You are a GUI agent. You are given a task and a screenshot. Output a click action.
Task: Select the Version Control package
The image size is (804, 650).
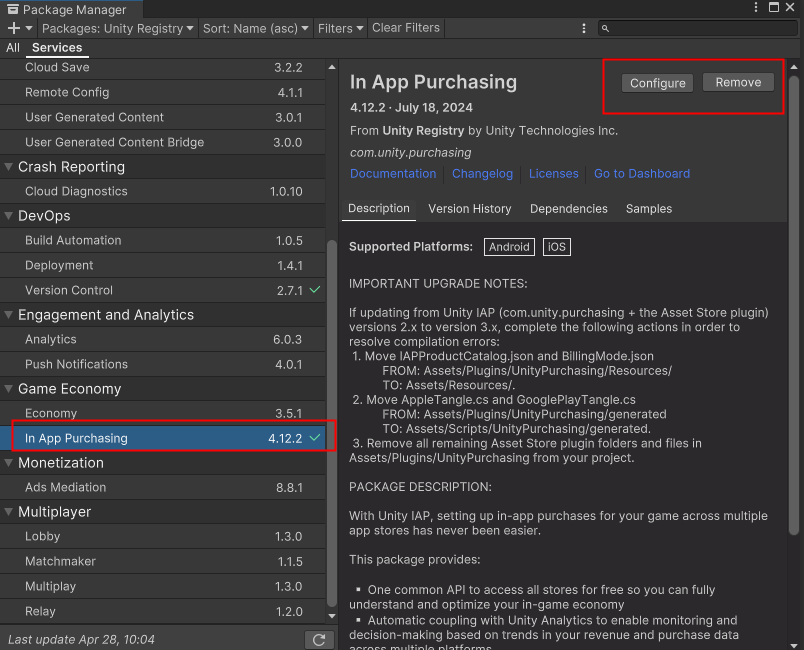163,290
